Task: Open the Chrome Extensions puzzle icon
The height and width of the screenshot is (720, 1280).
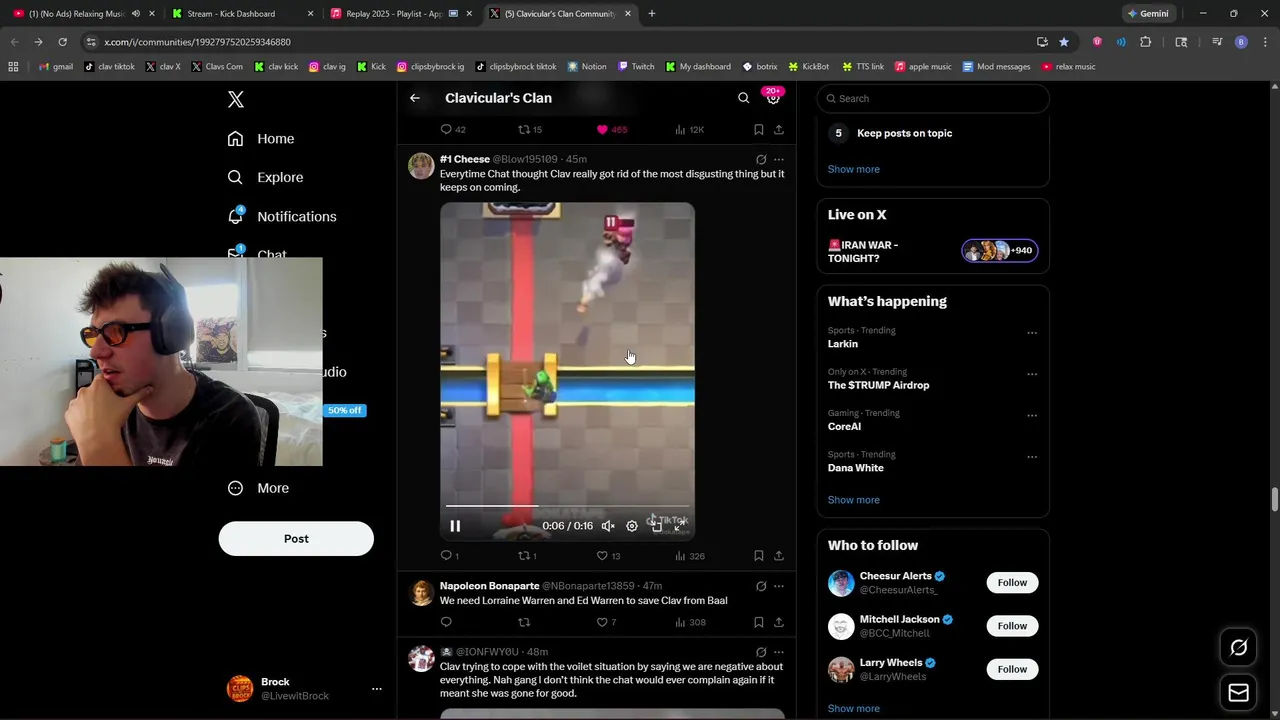Action: (x=1146, y=42)
